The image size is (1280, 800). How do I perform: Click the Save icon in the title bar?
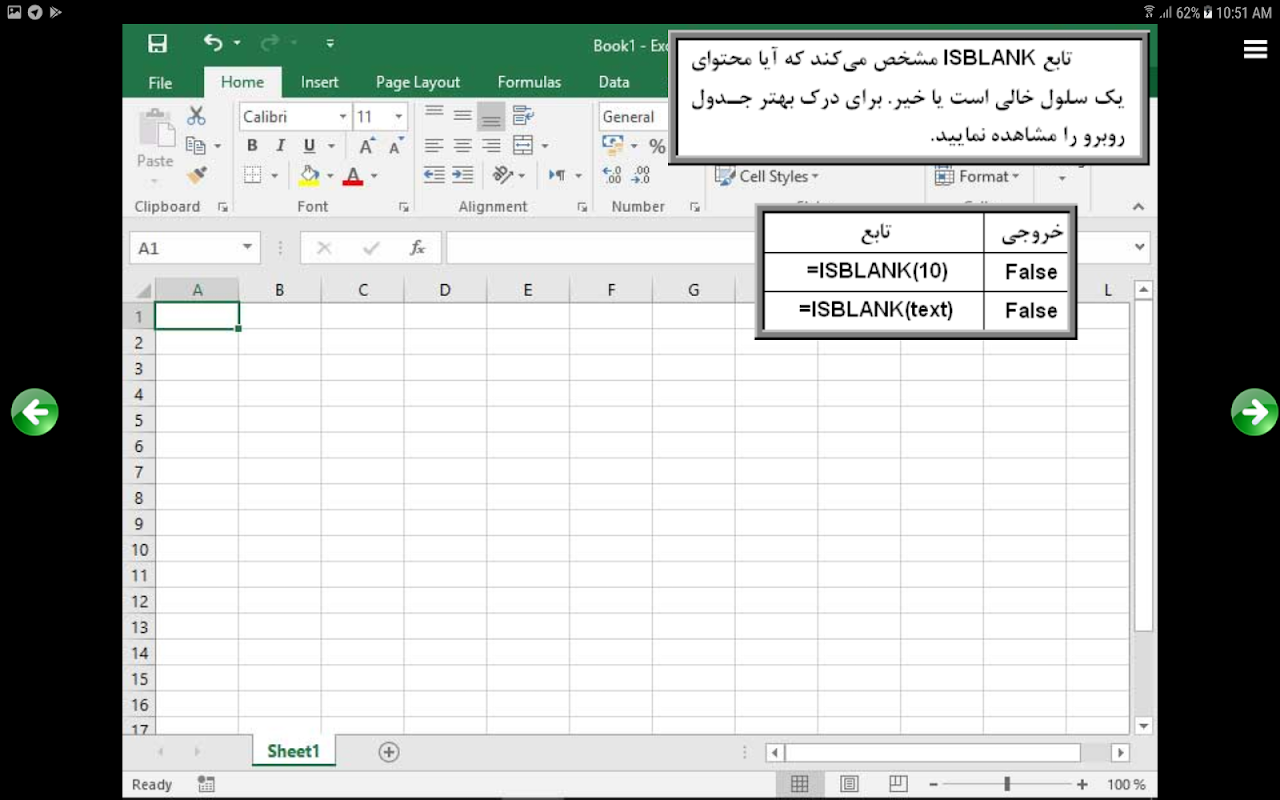(x=157, y=43)
